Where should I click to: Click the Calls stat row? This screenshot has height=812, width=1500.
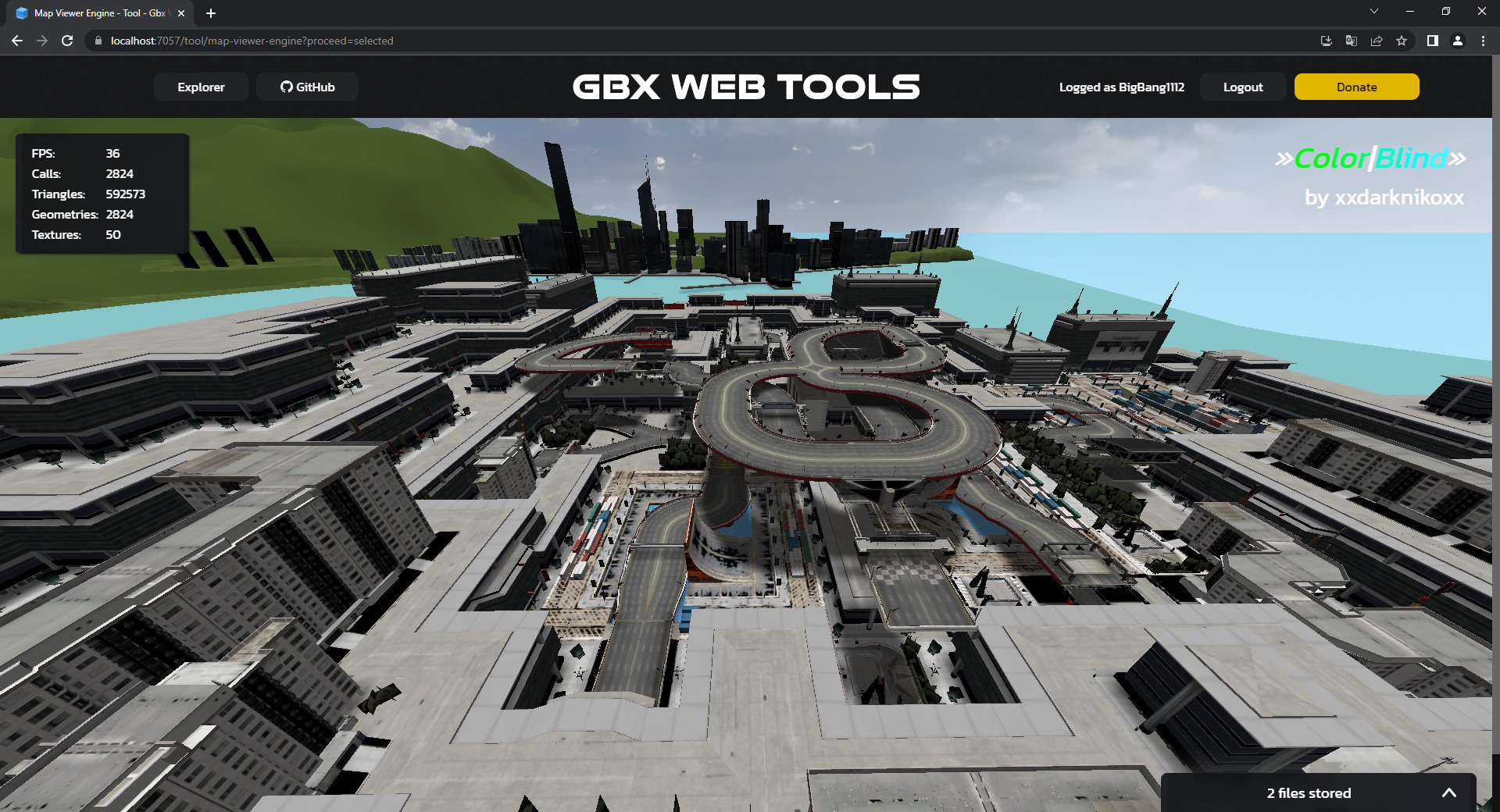(82, 173)
